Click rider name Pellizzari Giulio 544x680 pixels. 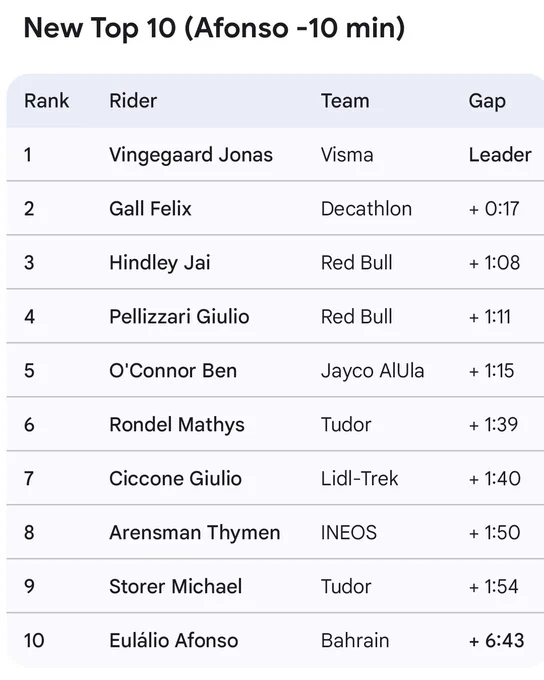click(179, 317)
